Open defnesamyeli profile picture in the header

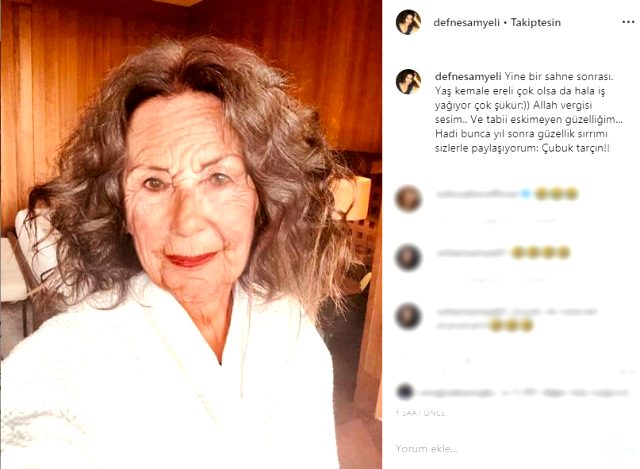[408, 22]
